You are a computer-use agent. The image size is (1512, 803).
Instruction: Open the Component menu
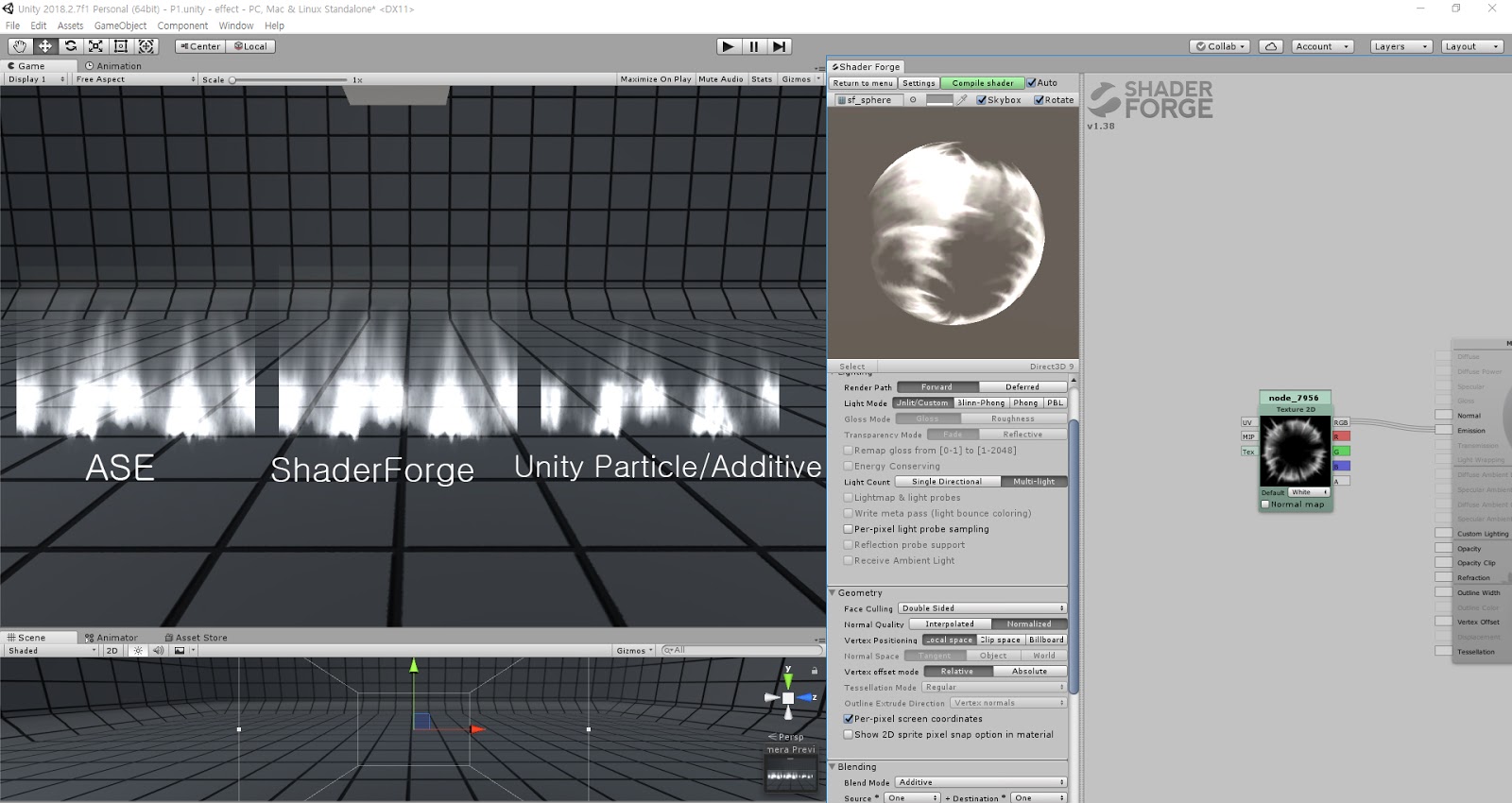pos(182,26)
